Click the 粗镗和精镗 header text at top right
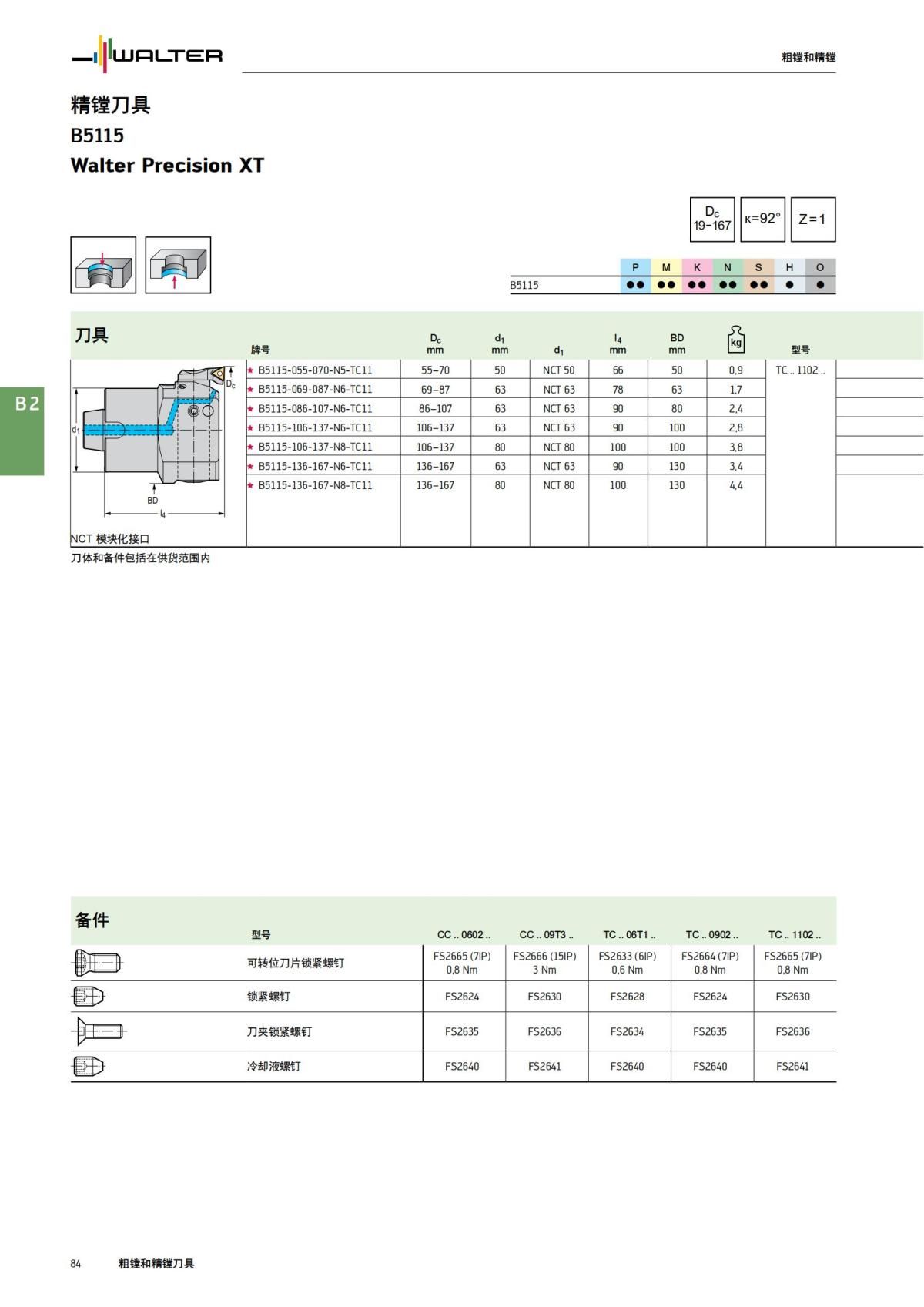Image resolution: width=924 pixels, height=1307 pixels. tap(808, 57)
